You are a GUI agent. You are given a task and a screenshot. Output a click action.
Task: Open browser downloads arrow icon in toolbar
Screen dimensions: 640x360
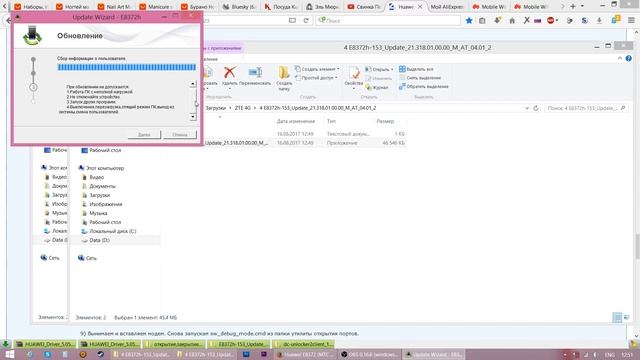pos(599,20)
